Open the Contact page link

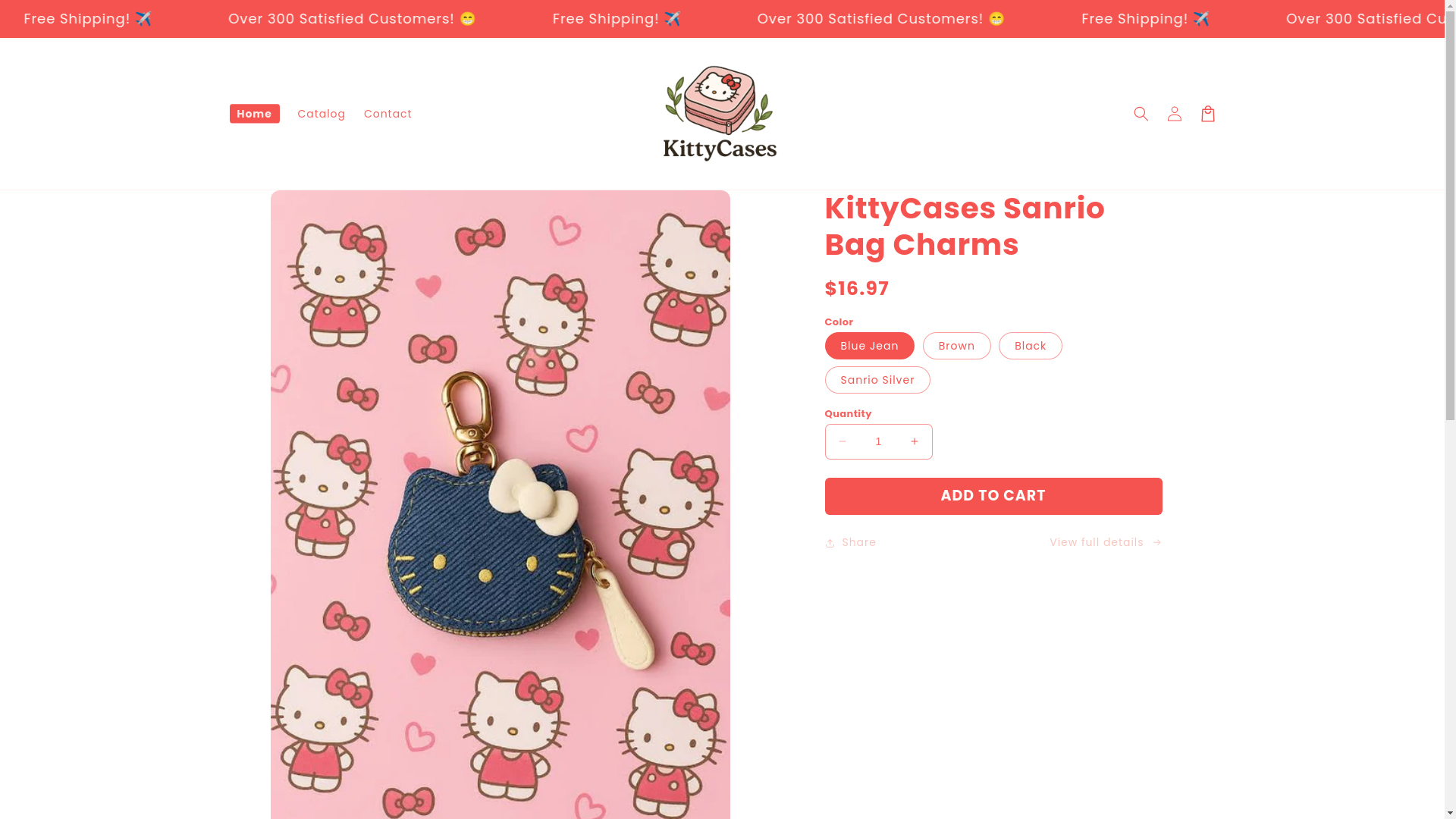tap(388, 114)
